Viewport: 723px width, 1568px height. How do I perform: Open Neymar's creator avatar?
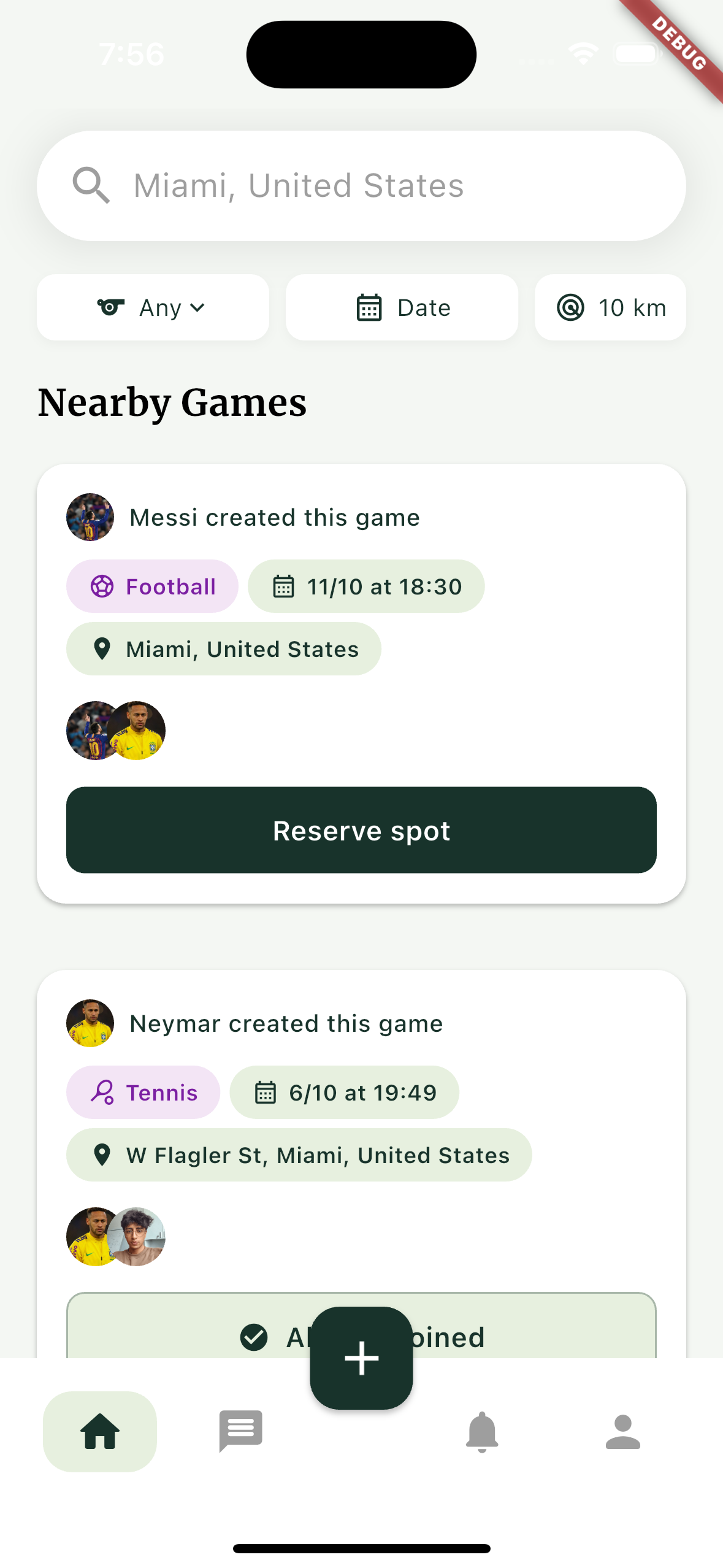90,1023
